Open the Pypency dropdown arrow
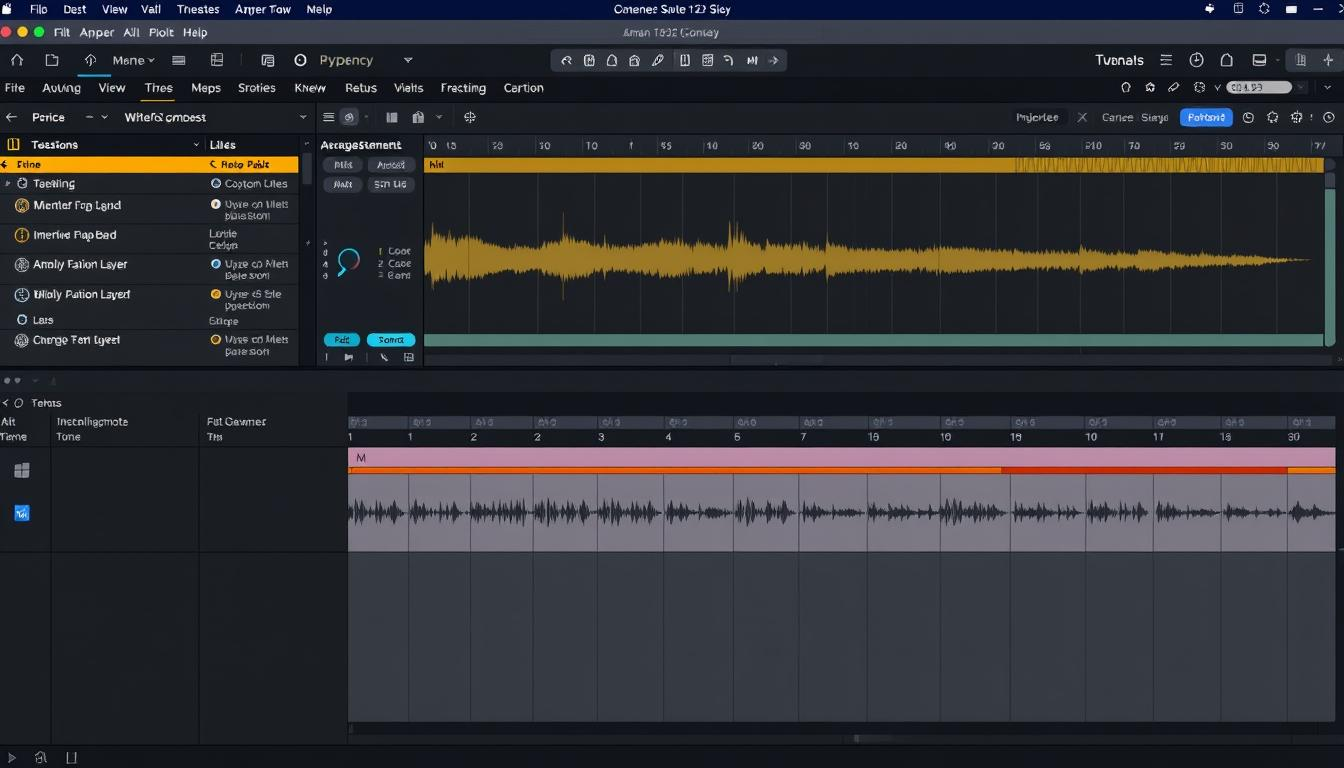This screenshot has height=768, width=1344. (x=408, y=60)
